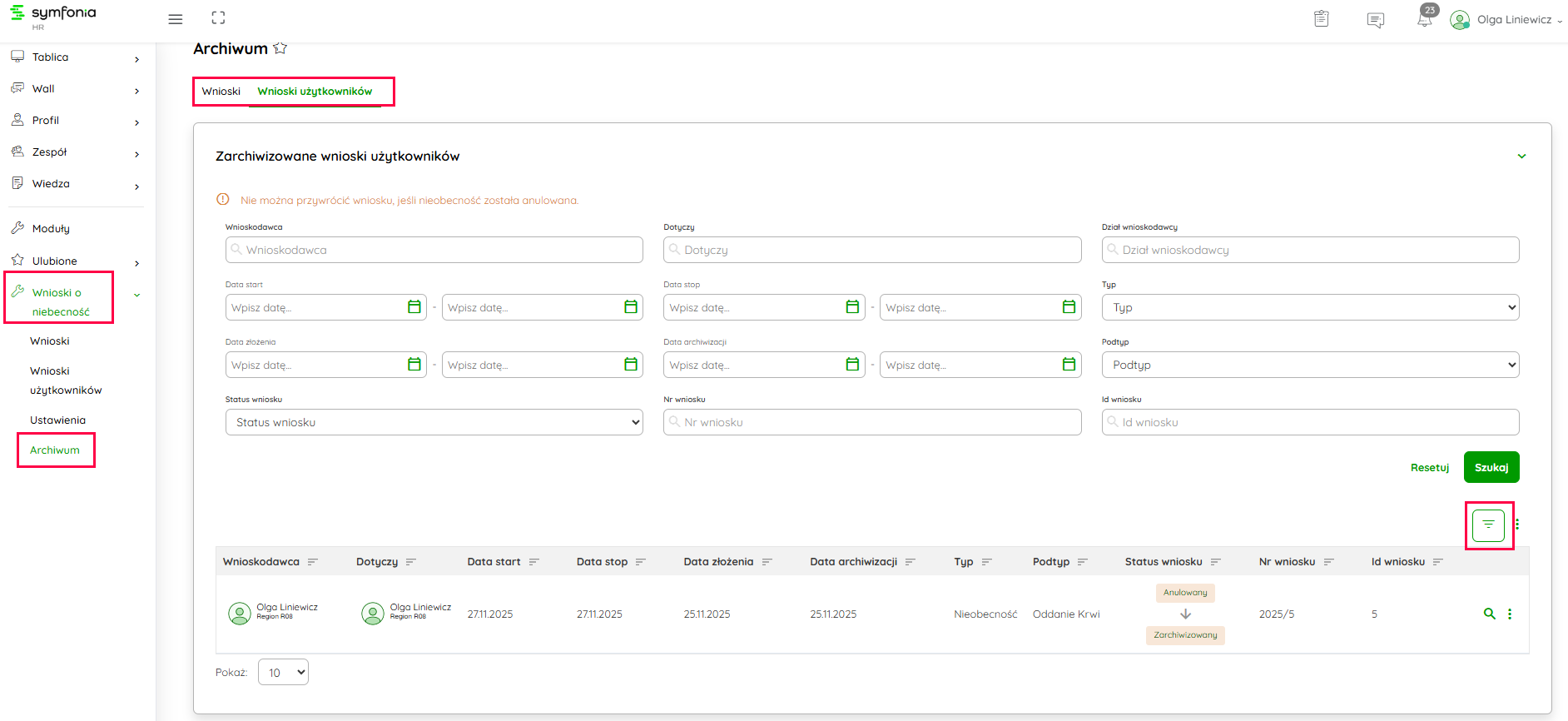
Task: Toggle fullscreen mode icon
Action: tap(218, 18)
